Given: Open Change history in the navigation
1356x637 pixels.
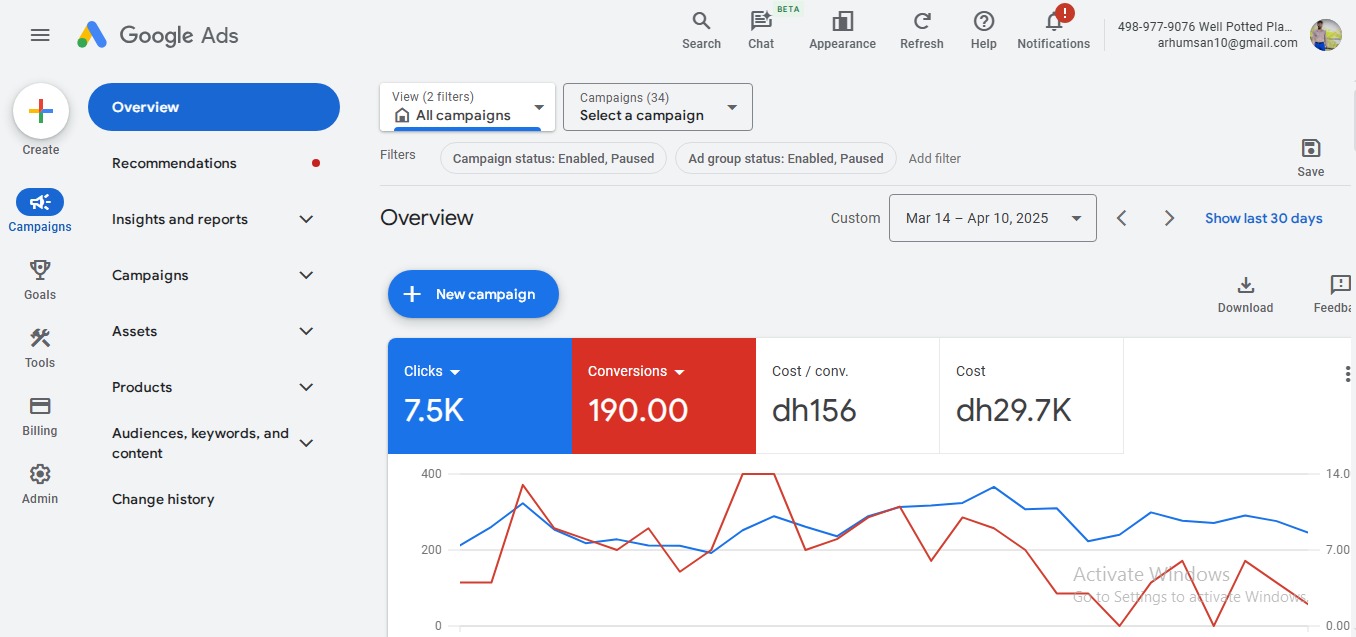Looking at the screenshot, I should [163, 499].
